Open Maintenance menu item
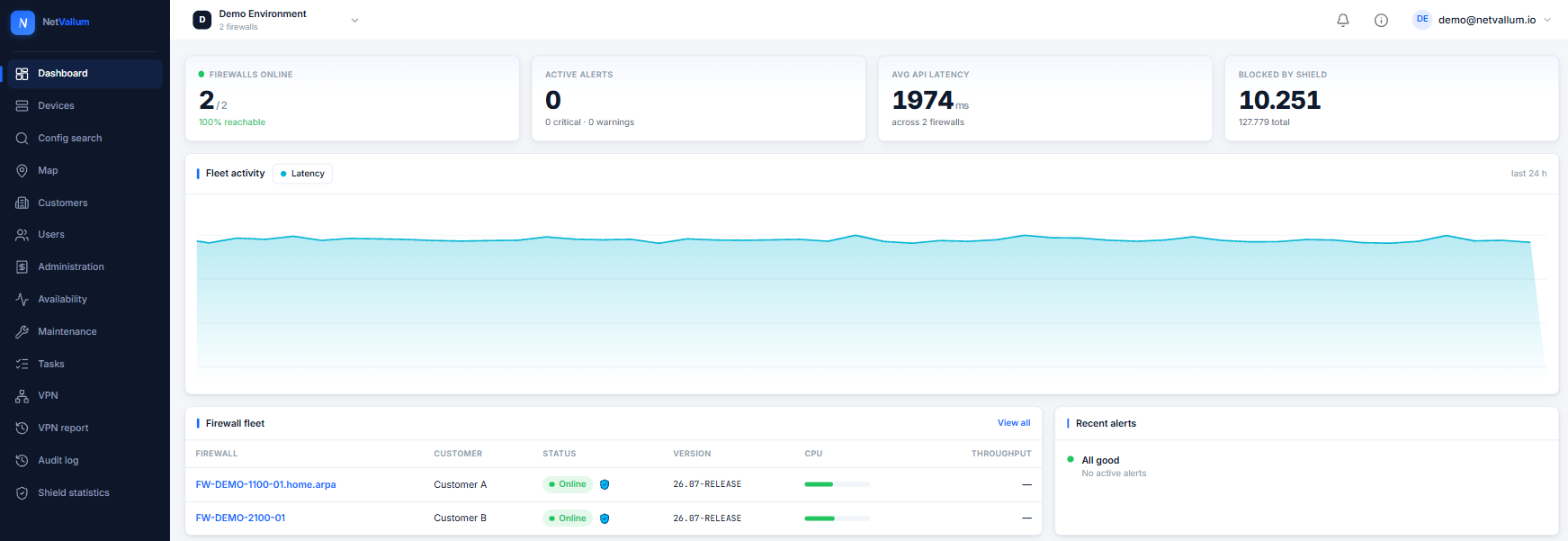Image resolution: width=1568 pixels, height=541 pixels. [x=85, y=331]
